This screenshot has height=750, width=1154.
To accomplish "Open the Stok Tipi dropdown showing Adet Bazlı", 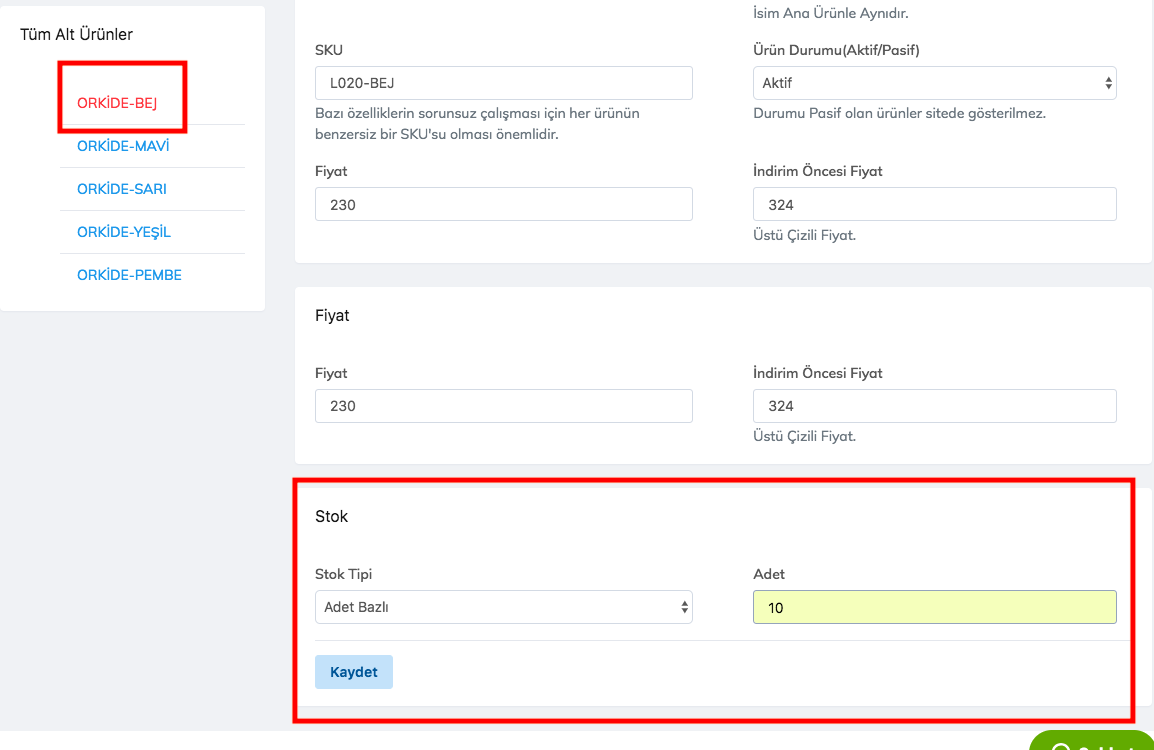I will point(503,607).
